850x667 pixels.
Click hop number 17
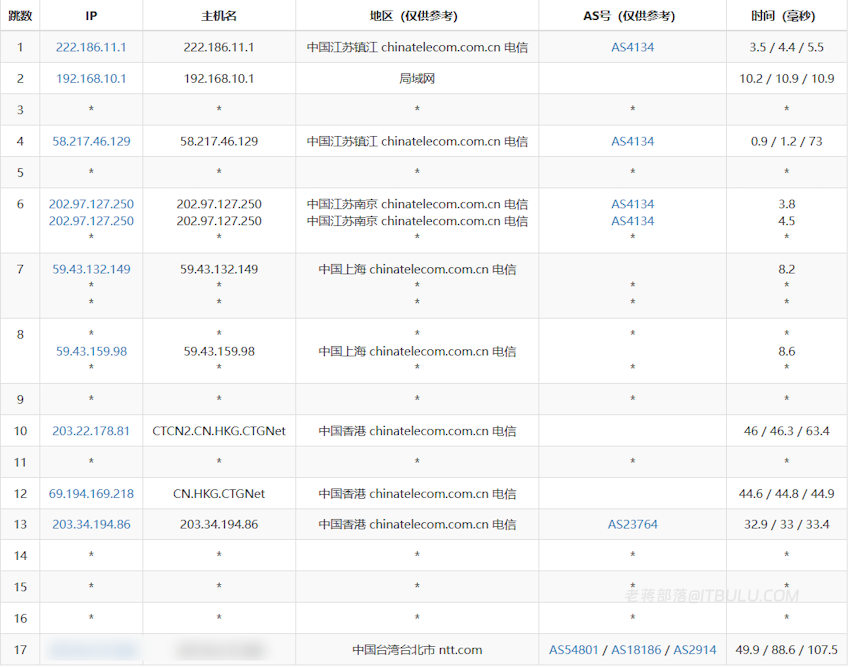click(x=20, y=650)
